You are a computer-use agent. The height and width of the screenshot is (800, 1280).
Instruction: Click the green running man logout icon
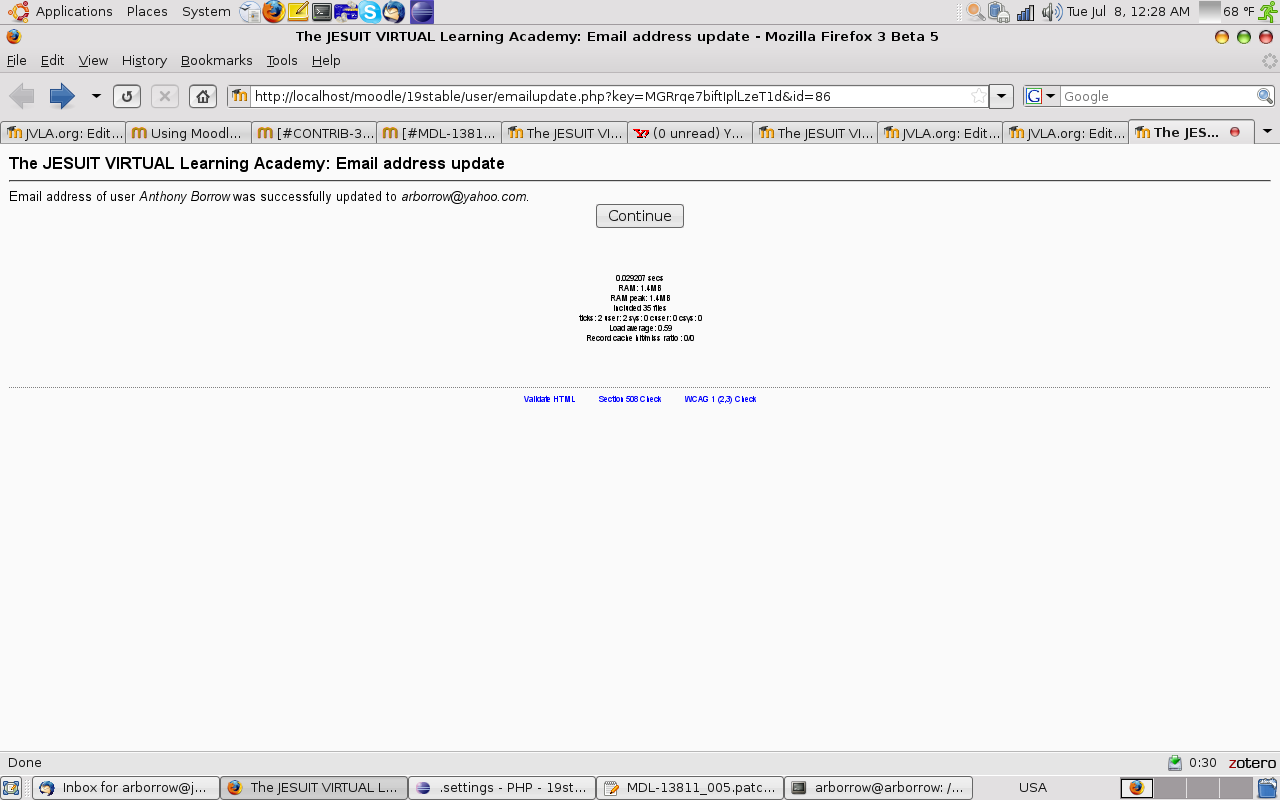tap(1267, 12)
